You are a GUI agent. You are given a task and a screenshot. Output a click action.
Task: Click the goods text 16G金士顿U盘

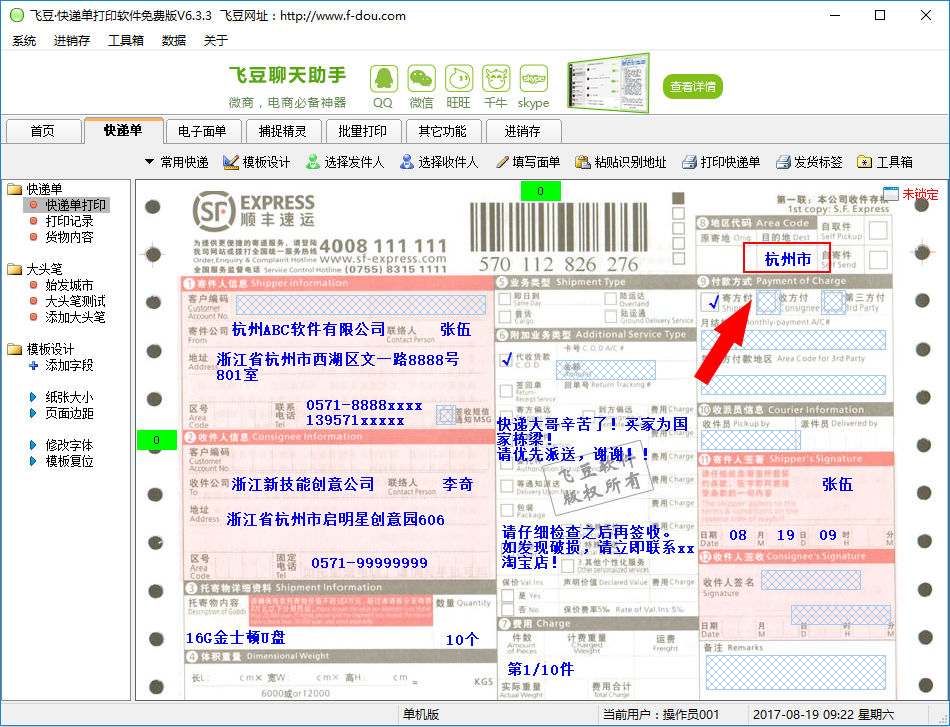coord(236,637)
